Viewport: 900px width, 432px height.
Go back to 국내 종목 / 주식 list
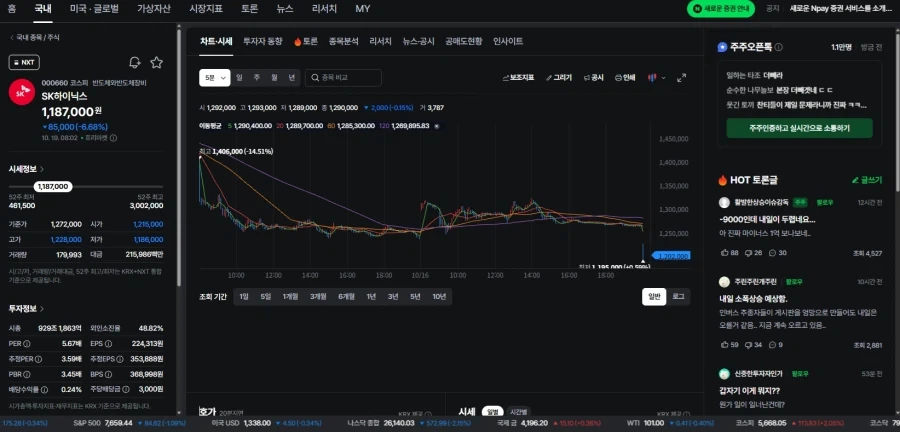pyautogui.click(x=34, y=37)
